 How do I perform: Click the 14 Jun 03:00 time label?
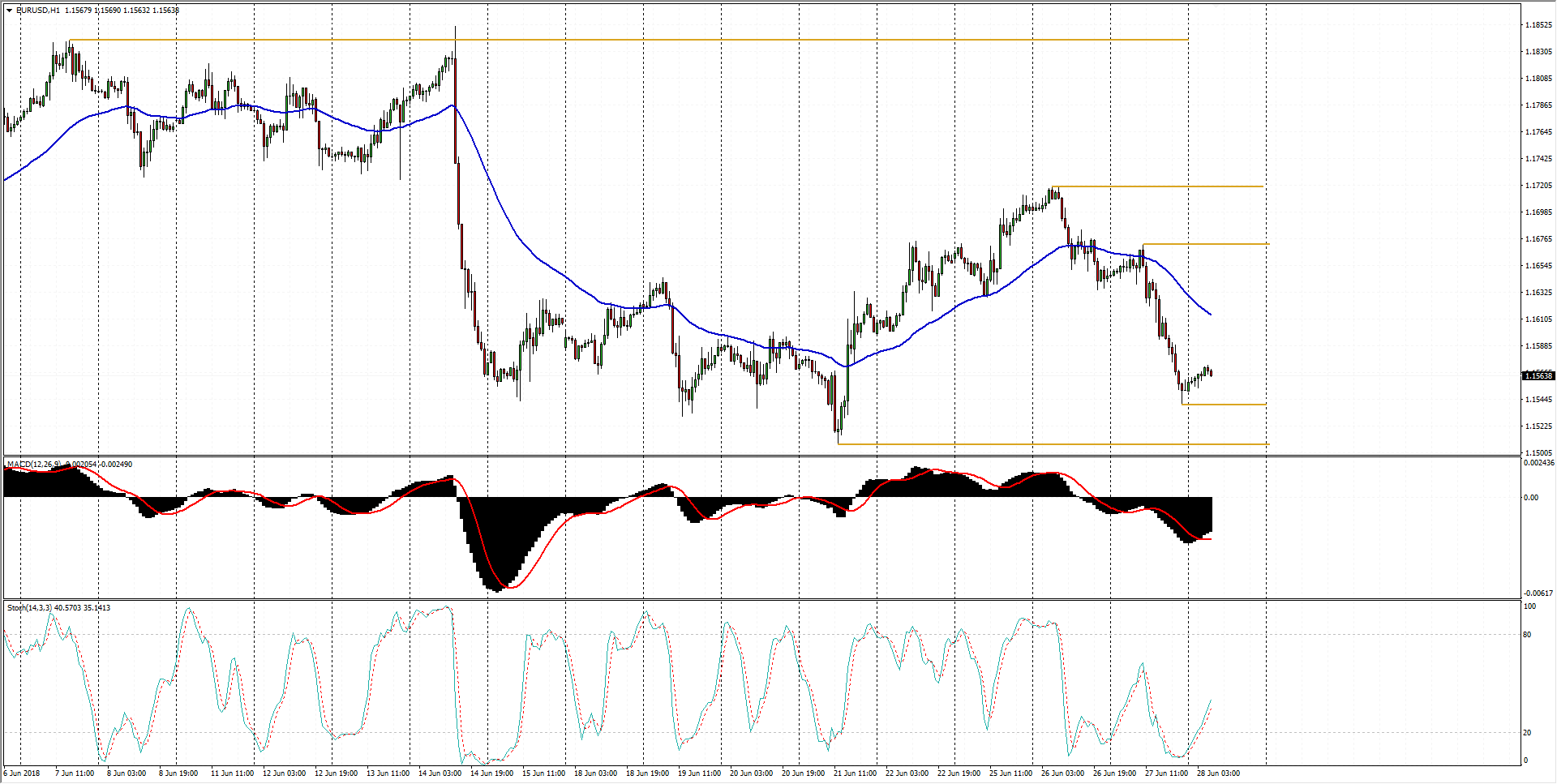pyautogui.click(x=440, y=773)
